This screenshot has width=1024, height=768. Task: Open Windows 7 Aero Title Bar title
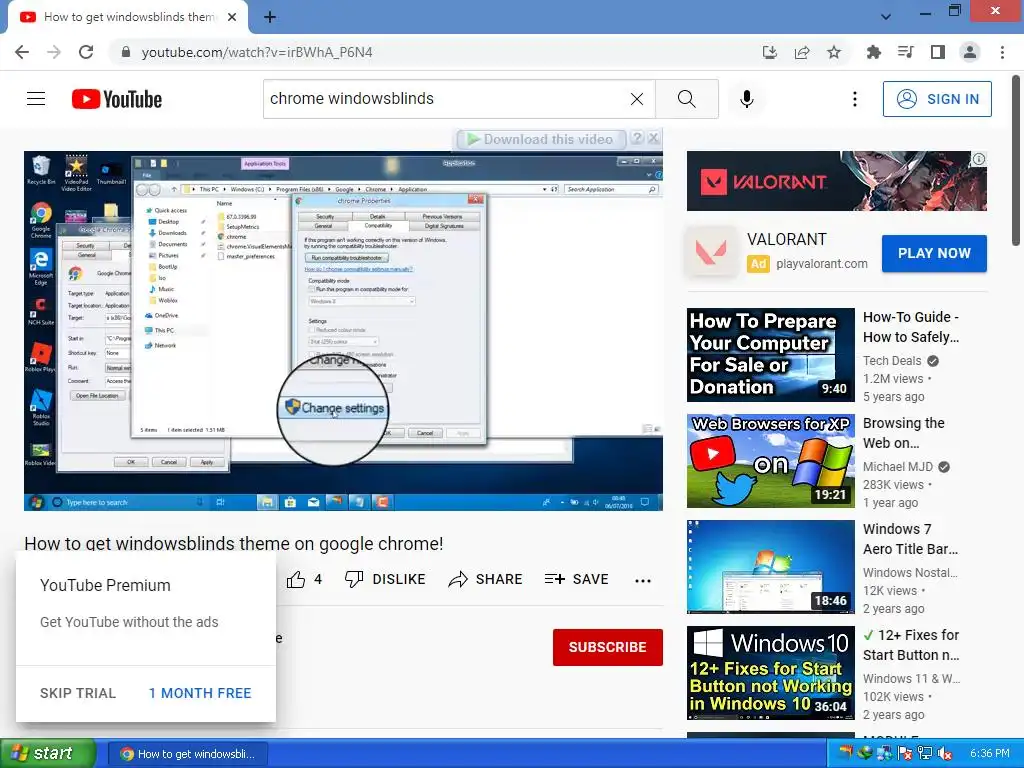910,539
